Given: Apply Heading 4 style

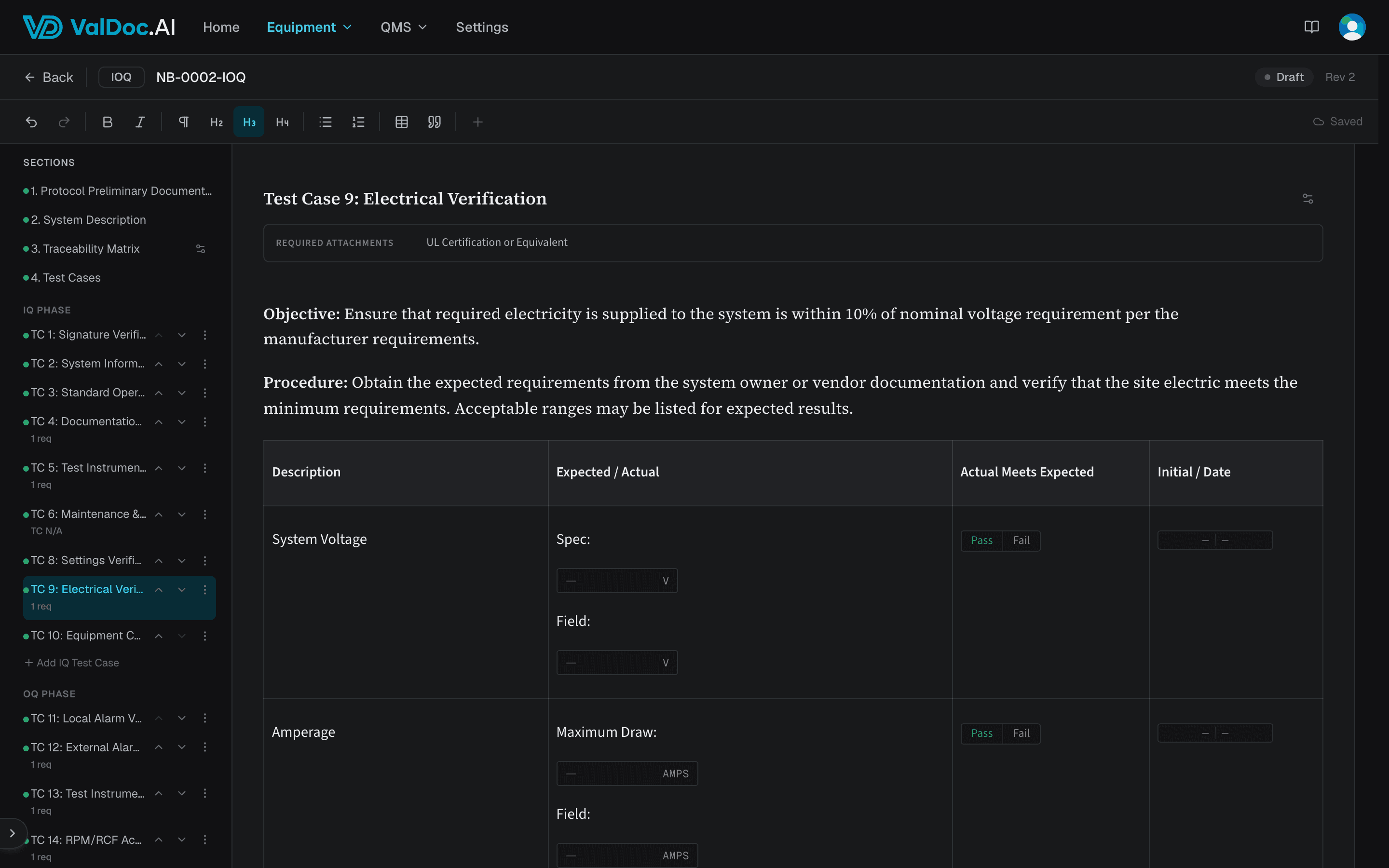Looking at the screenshot, I should pyautogui.click(x=282, y=122).
